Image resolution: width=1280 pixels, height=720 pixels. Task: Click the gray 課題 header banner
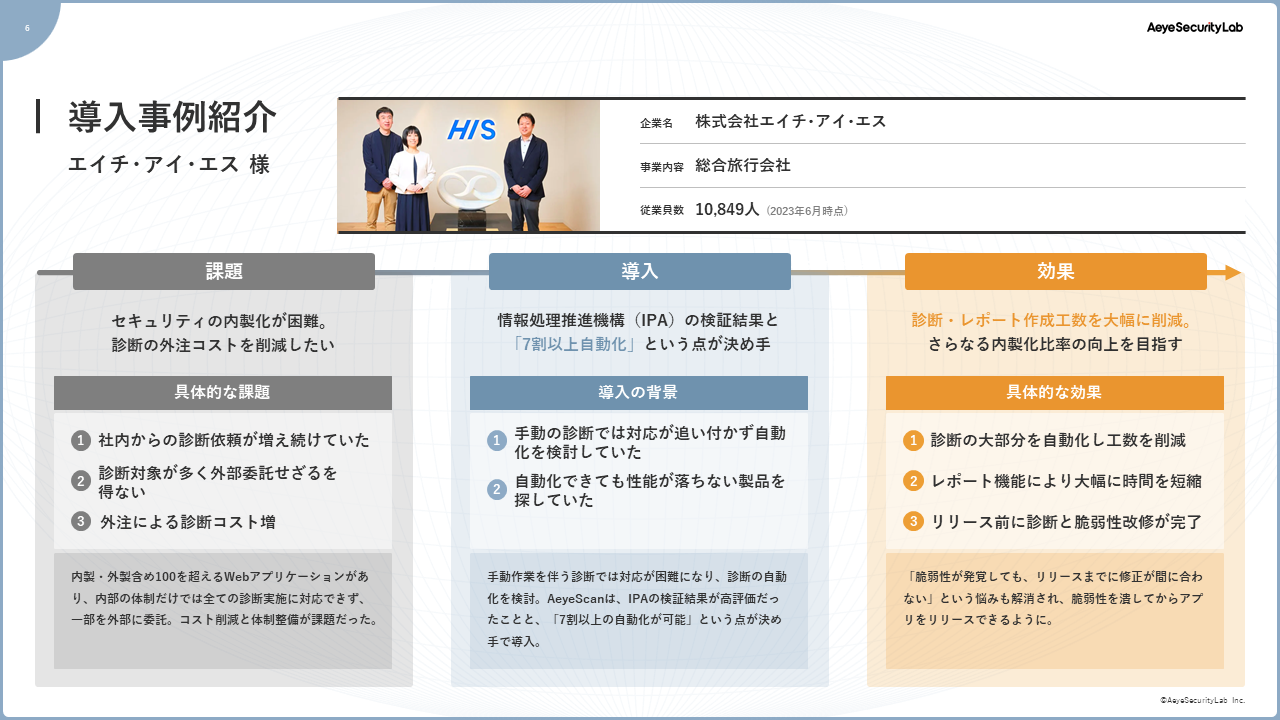(224, 272)
